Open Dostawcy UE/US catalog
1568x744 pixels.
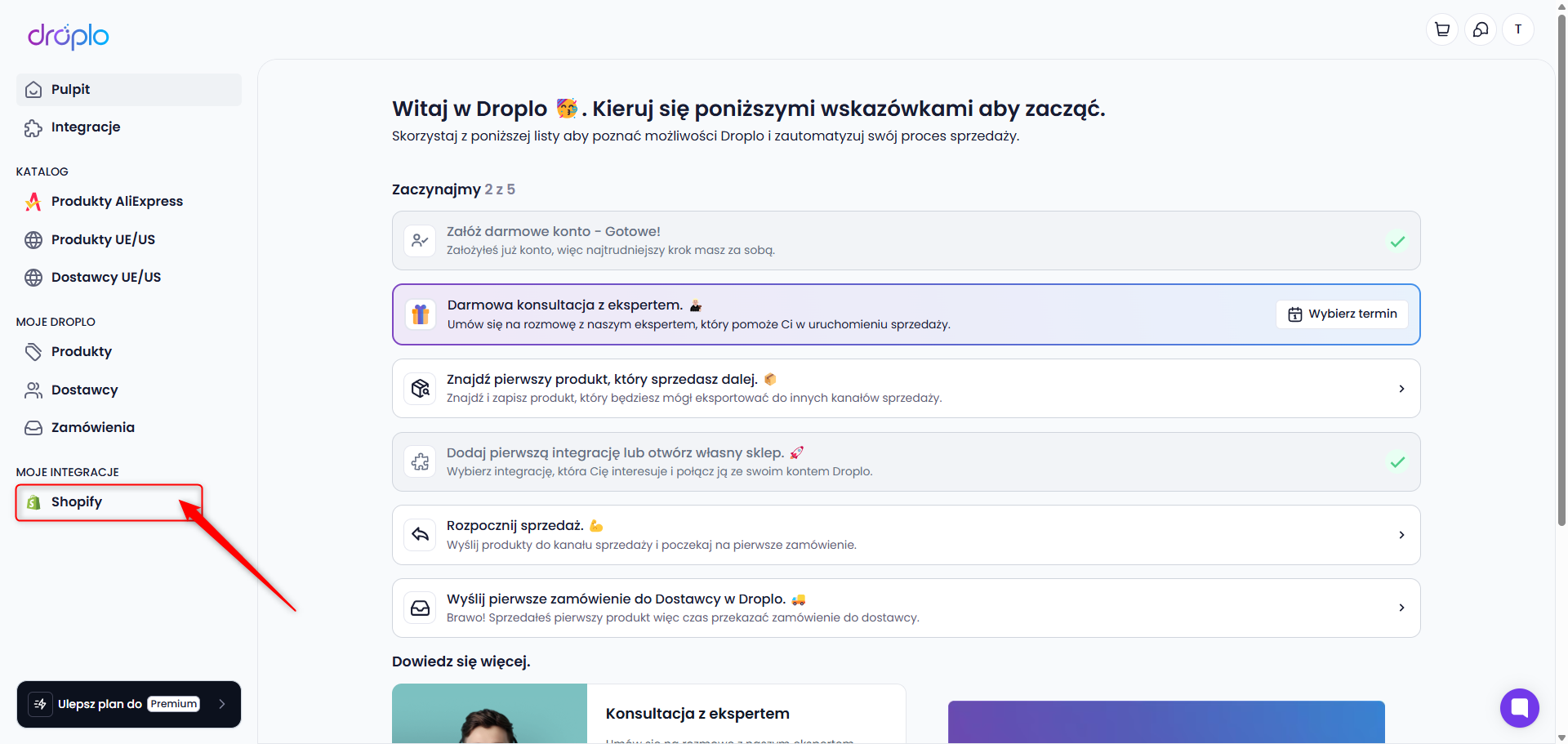[x=129, y=278]
